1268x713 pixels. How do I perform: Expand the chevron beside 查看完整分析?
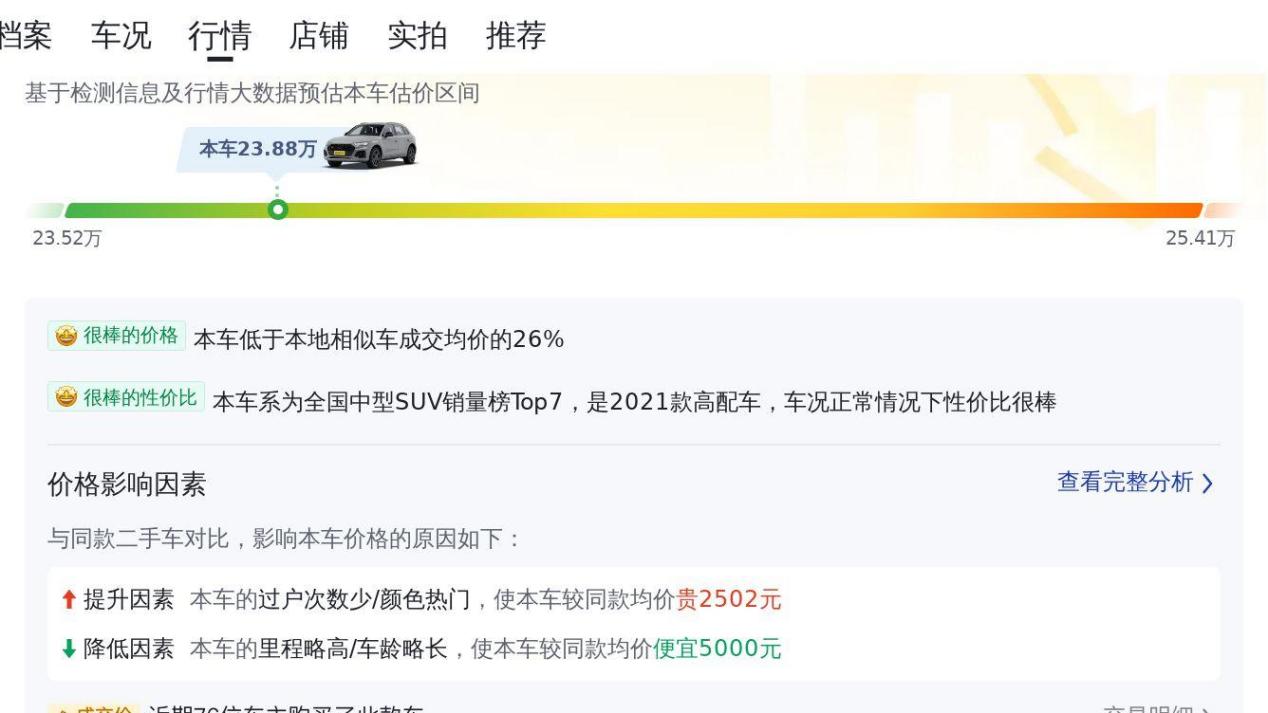(1208, 484)
